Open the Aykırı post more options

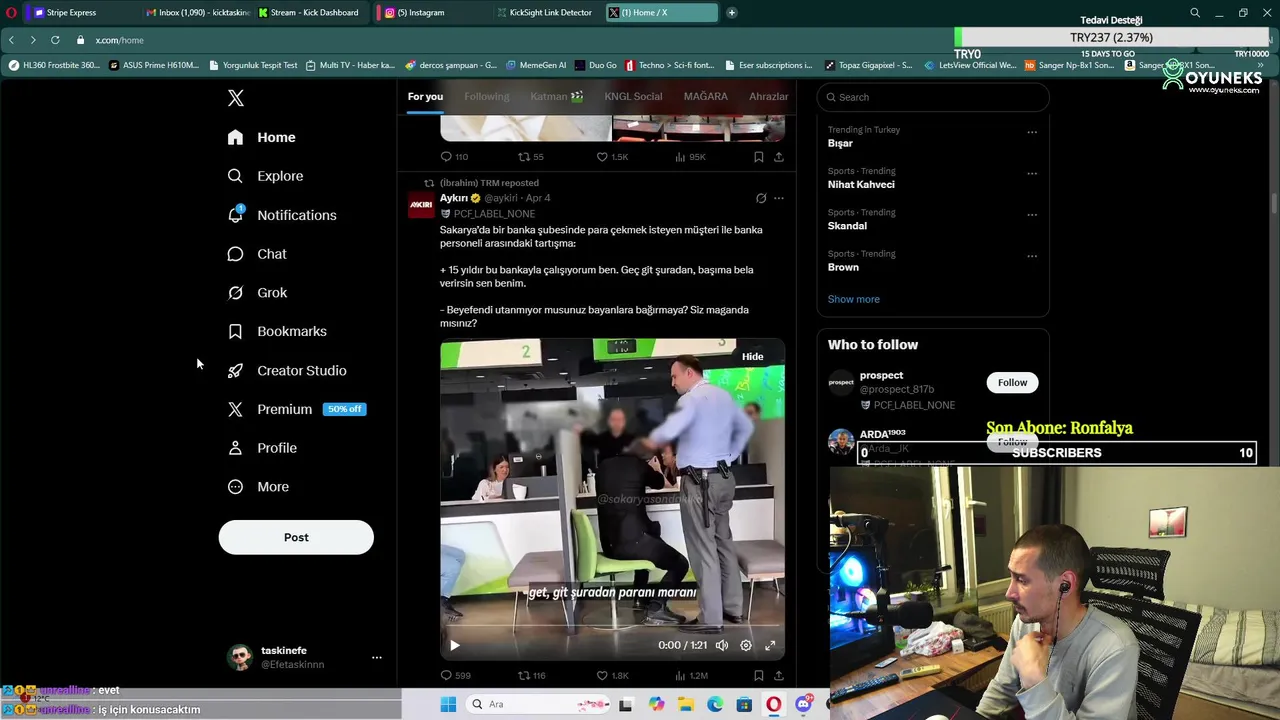779,198
